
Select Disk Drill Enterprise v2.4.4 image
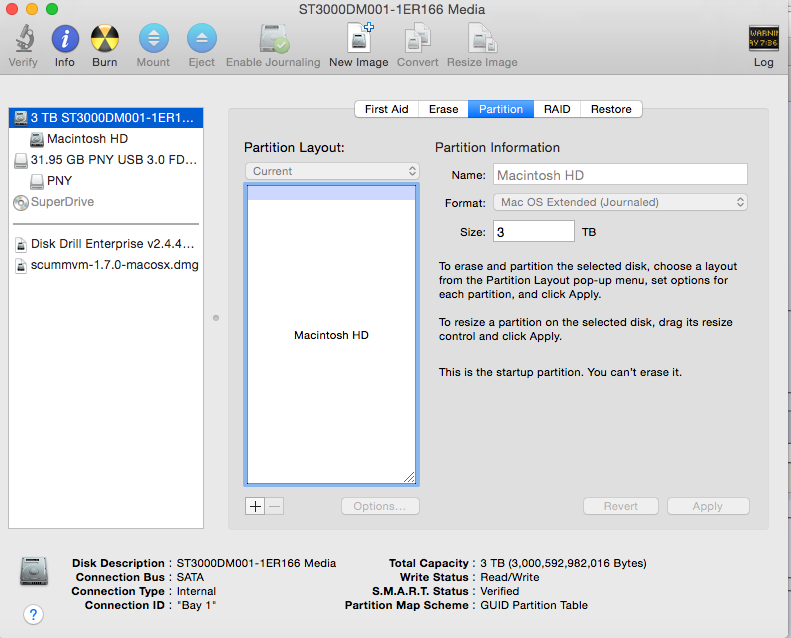coord(106,244)
